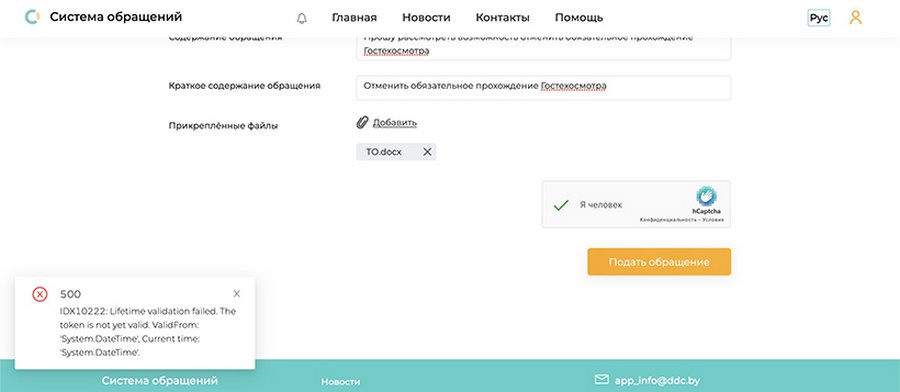The image size is (900, 392).
Task: Click the red error icon in 500 notification
Action: 40,294
